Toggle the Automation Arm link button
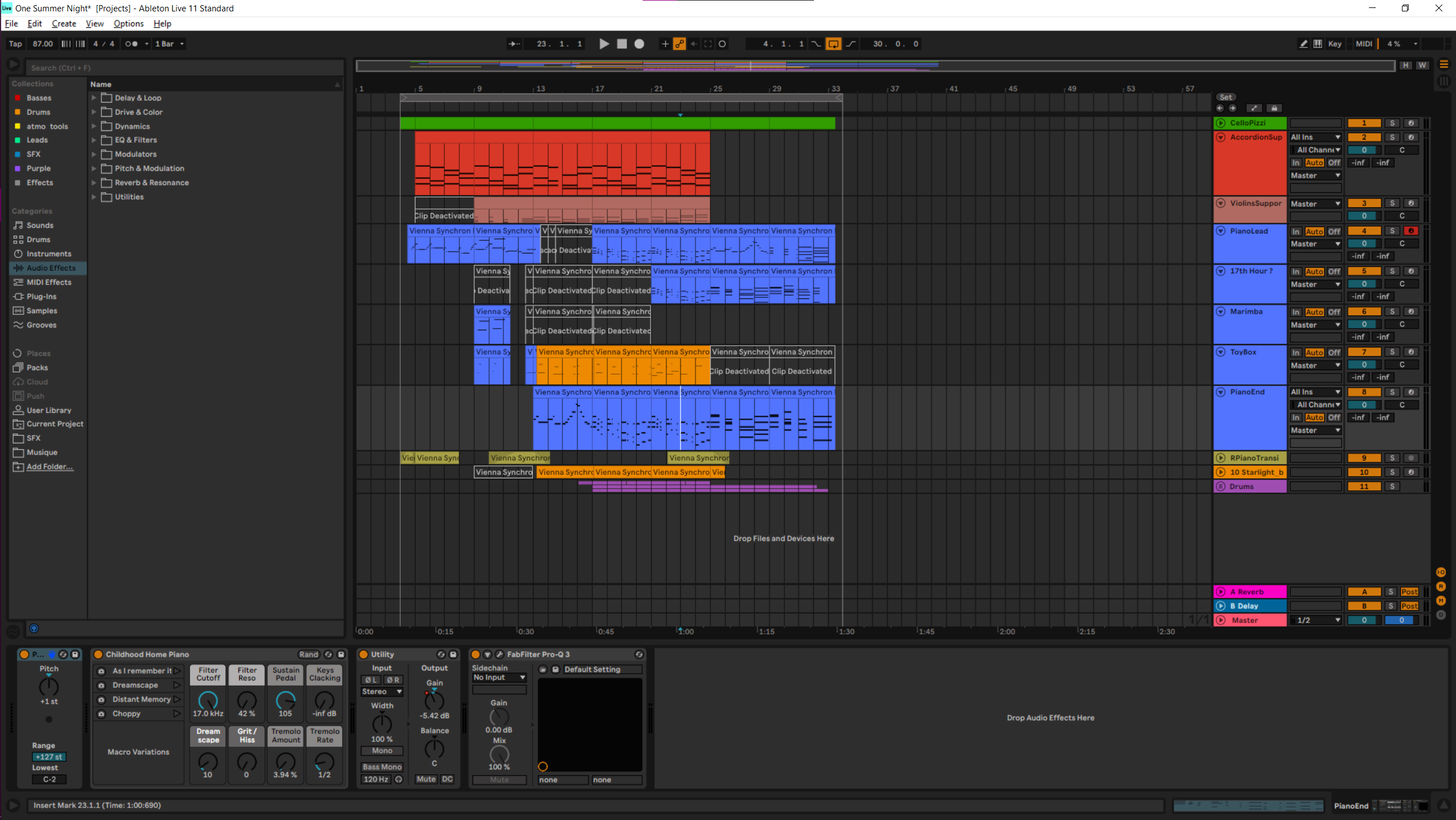 pyautogui.click(x=680, y=44)
